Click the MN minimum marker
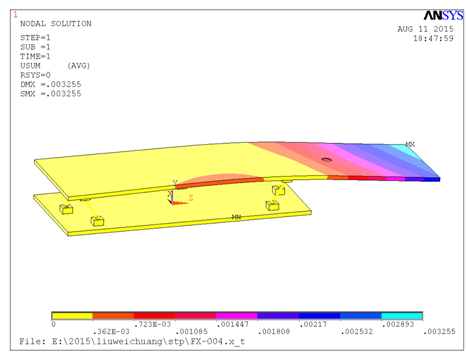Viewport: 467px width, 360px height. 236,217
